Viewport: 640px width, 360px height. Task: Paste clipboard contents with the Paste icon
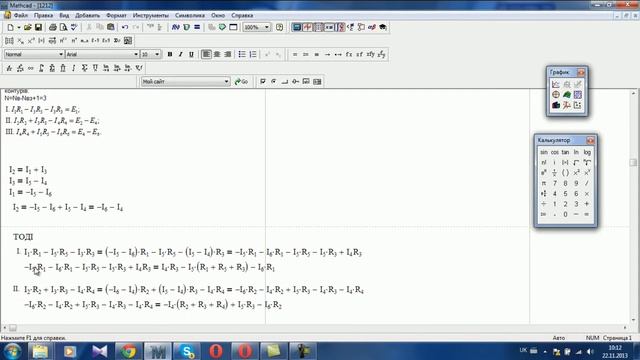pos(110,27)
